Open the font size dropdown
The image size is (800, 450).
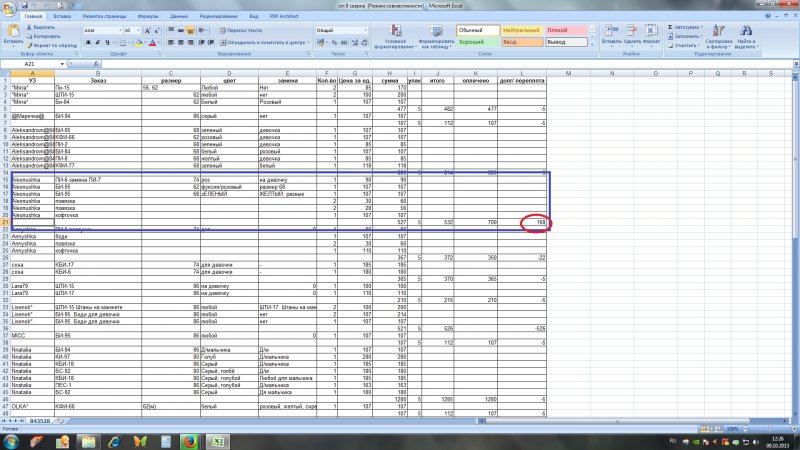click(138, 31)
